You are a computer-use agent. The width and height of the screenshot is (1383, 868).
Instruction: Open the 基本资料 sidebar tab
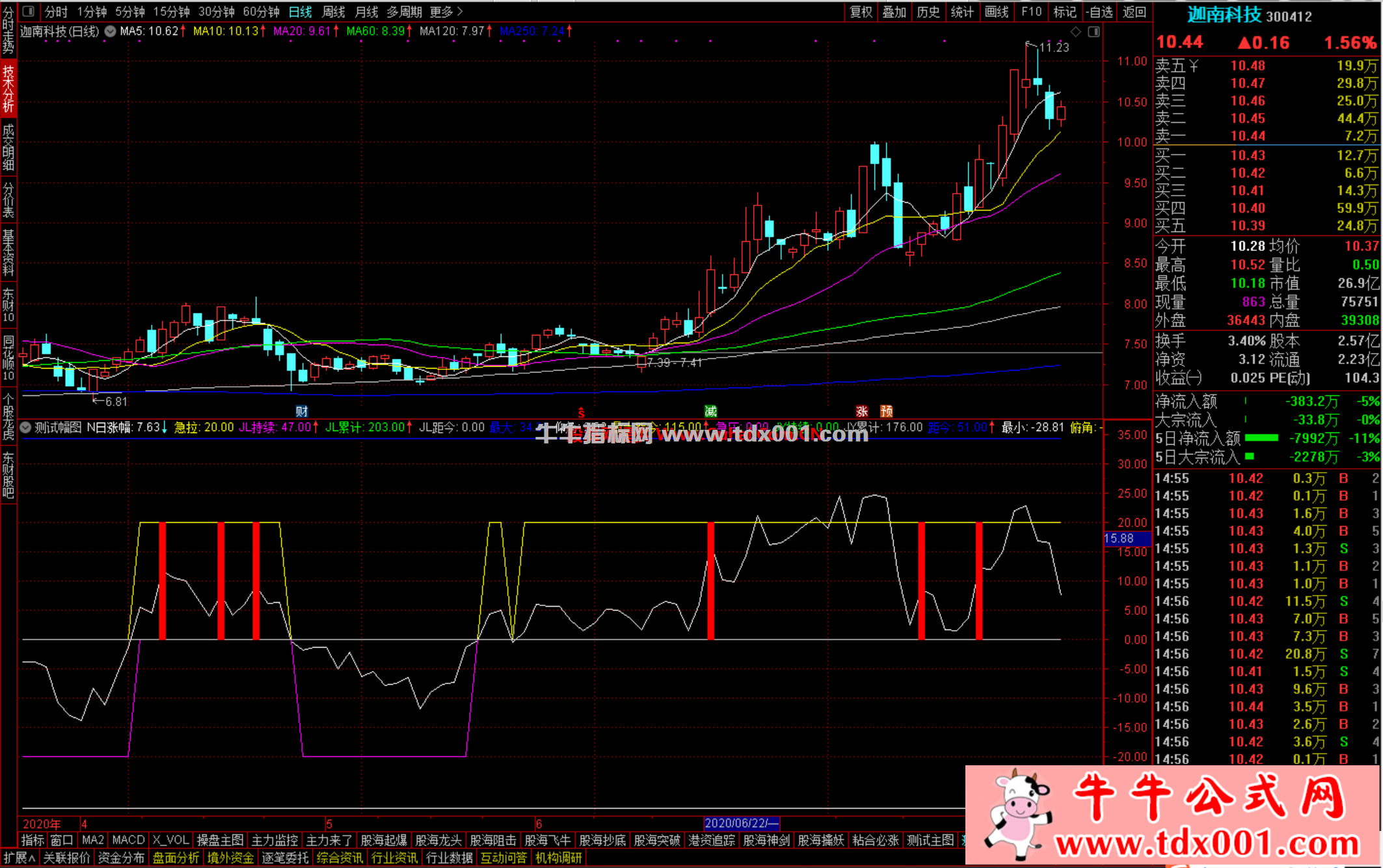click(8, 252)
